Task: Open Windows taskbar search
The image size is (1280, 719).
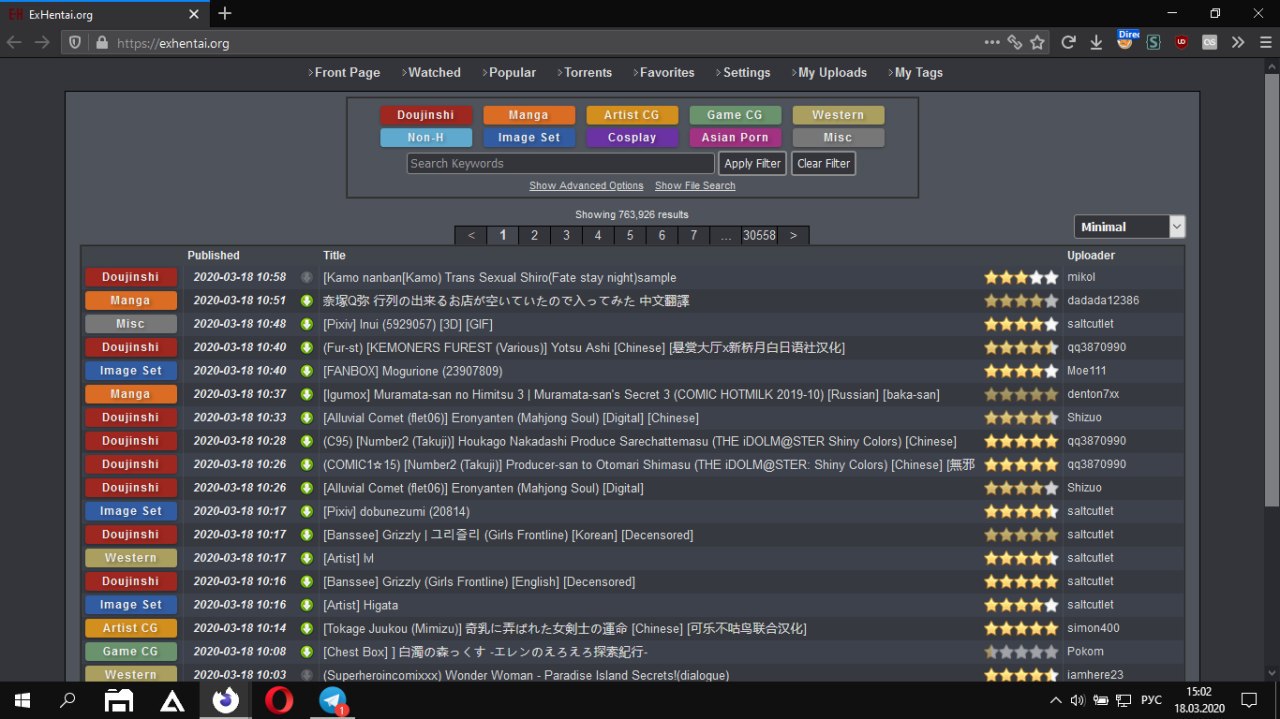Action: coord(68,700)
